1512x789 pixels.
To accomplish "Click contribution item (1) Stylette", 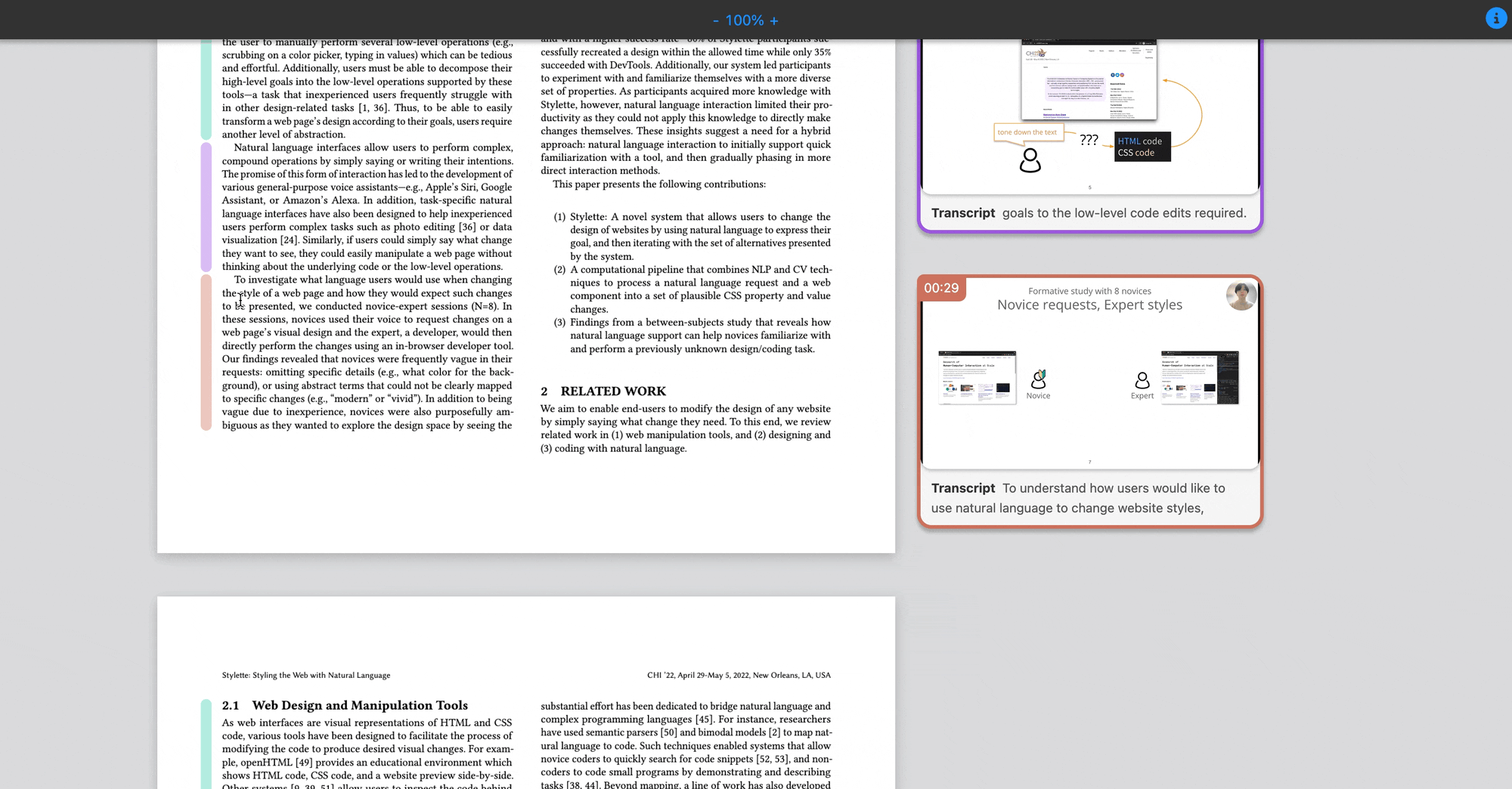I will click(x=692, y=237).
